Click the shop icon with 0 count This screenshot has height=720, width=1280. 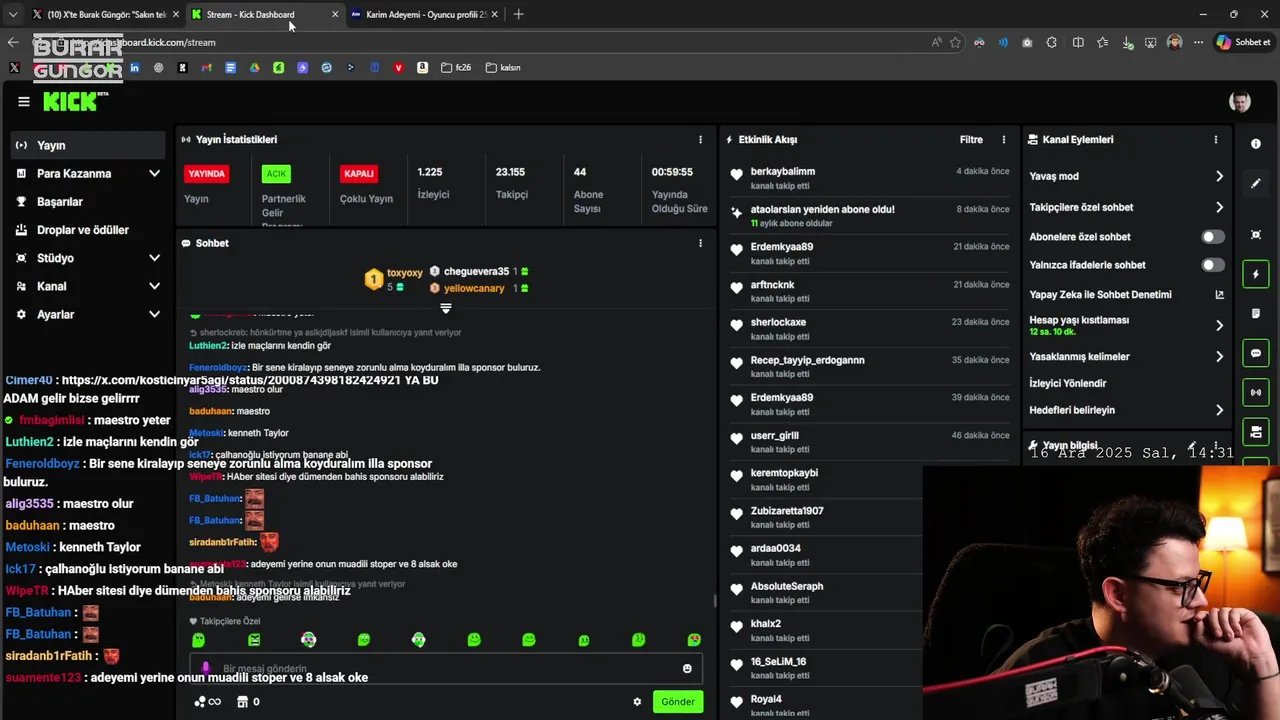pos(248,702)
